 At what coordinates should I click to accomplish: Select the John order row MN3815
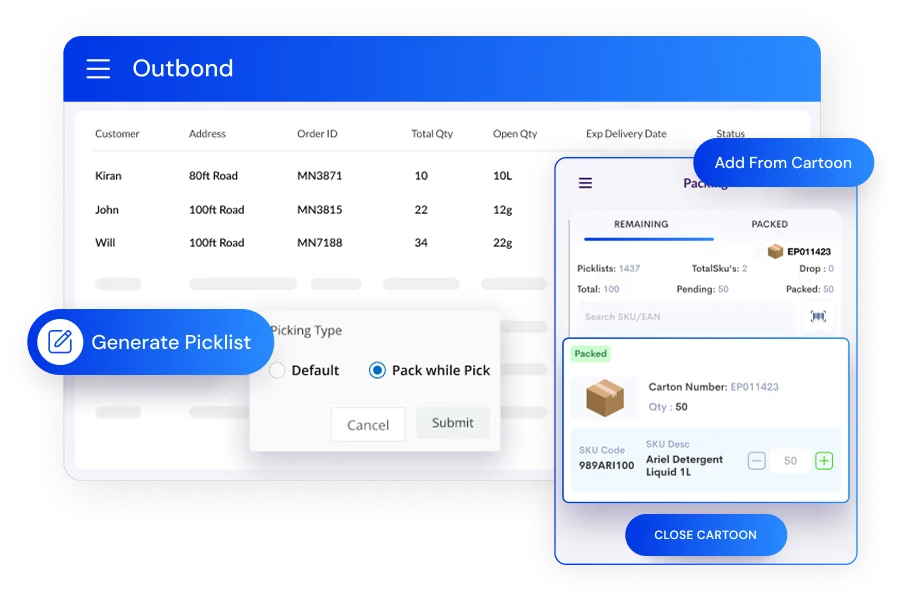(x=319, y=210)
